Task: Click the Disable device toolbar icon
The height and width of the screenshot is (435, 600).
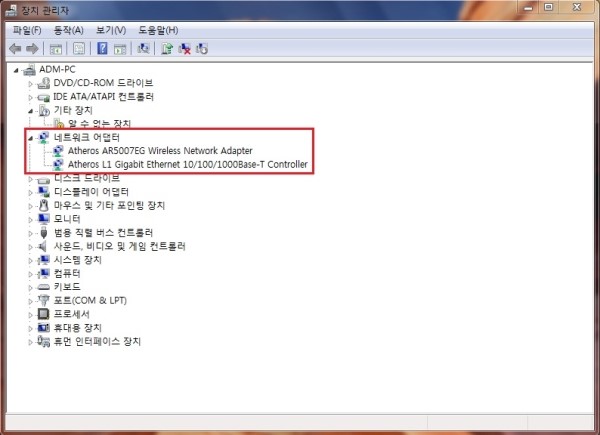Action: [x=202, y=48]
